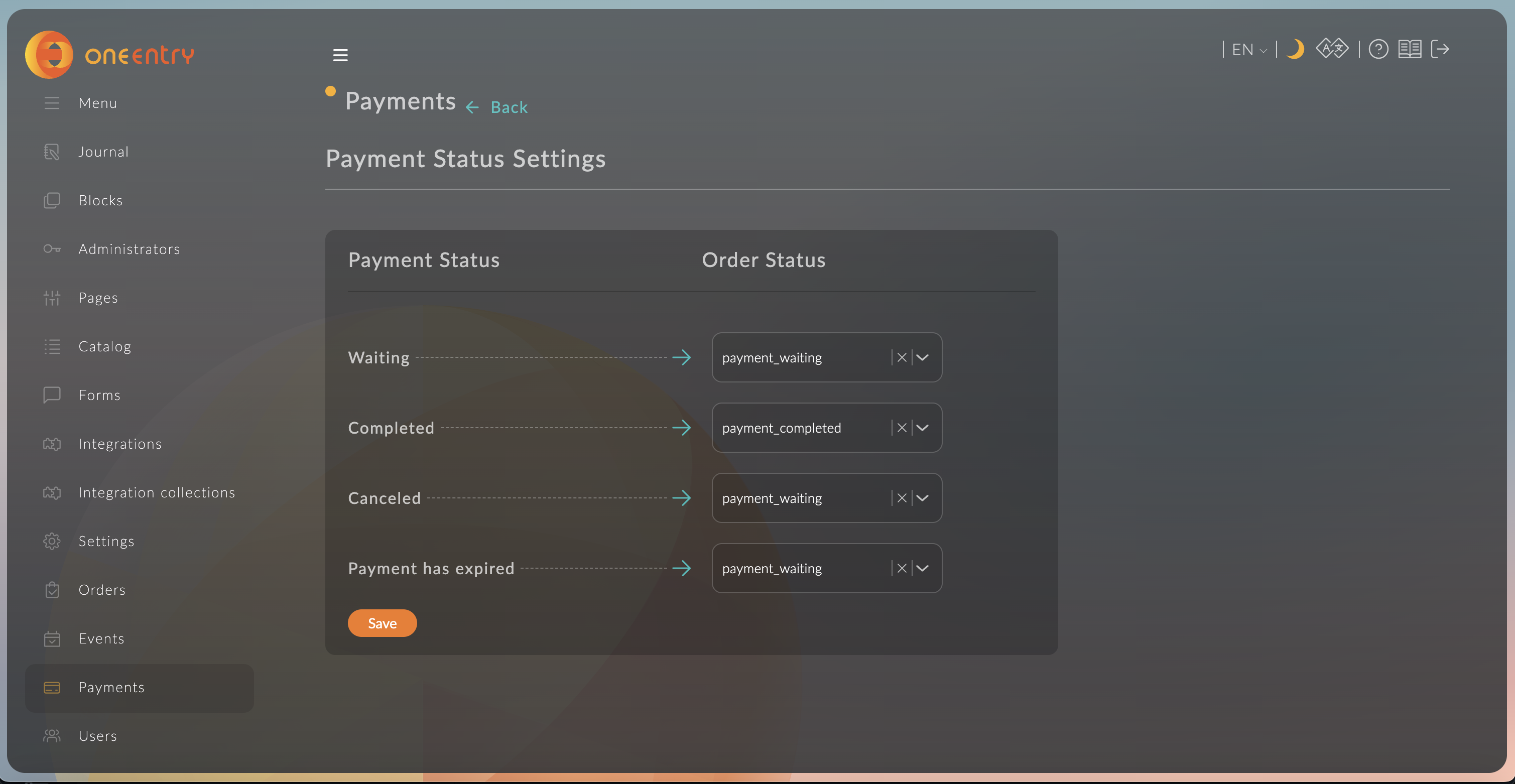Click the Catalog list icon
Screen dimensions: 1515x784
(52, 346)
